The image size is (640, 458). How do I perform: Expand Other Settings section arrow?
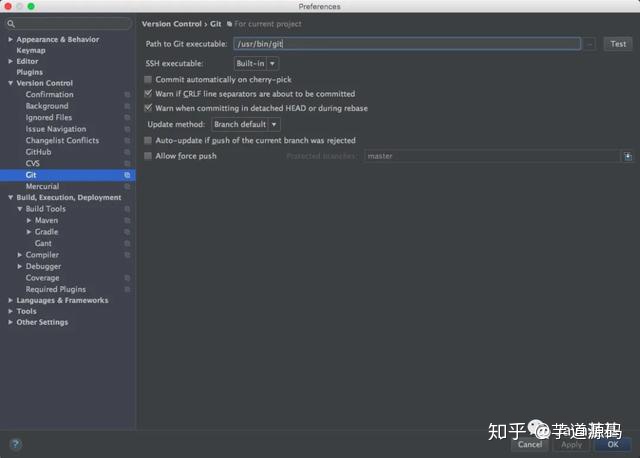pos(11,322)
